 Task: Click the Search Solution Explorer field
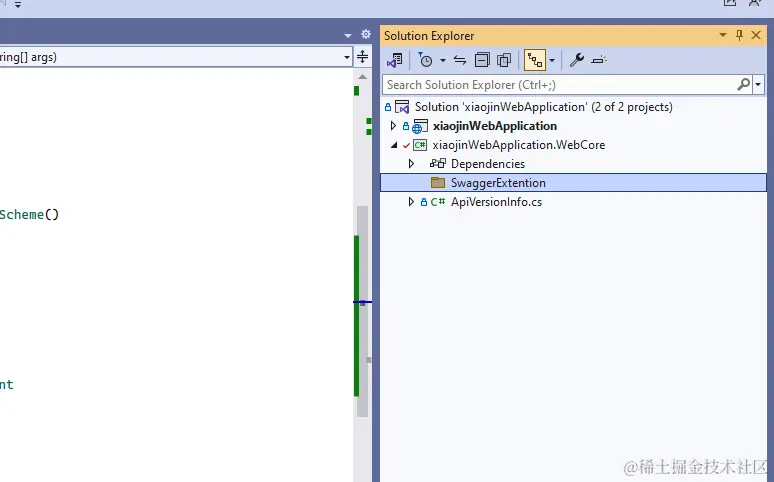coord(560,85)
